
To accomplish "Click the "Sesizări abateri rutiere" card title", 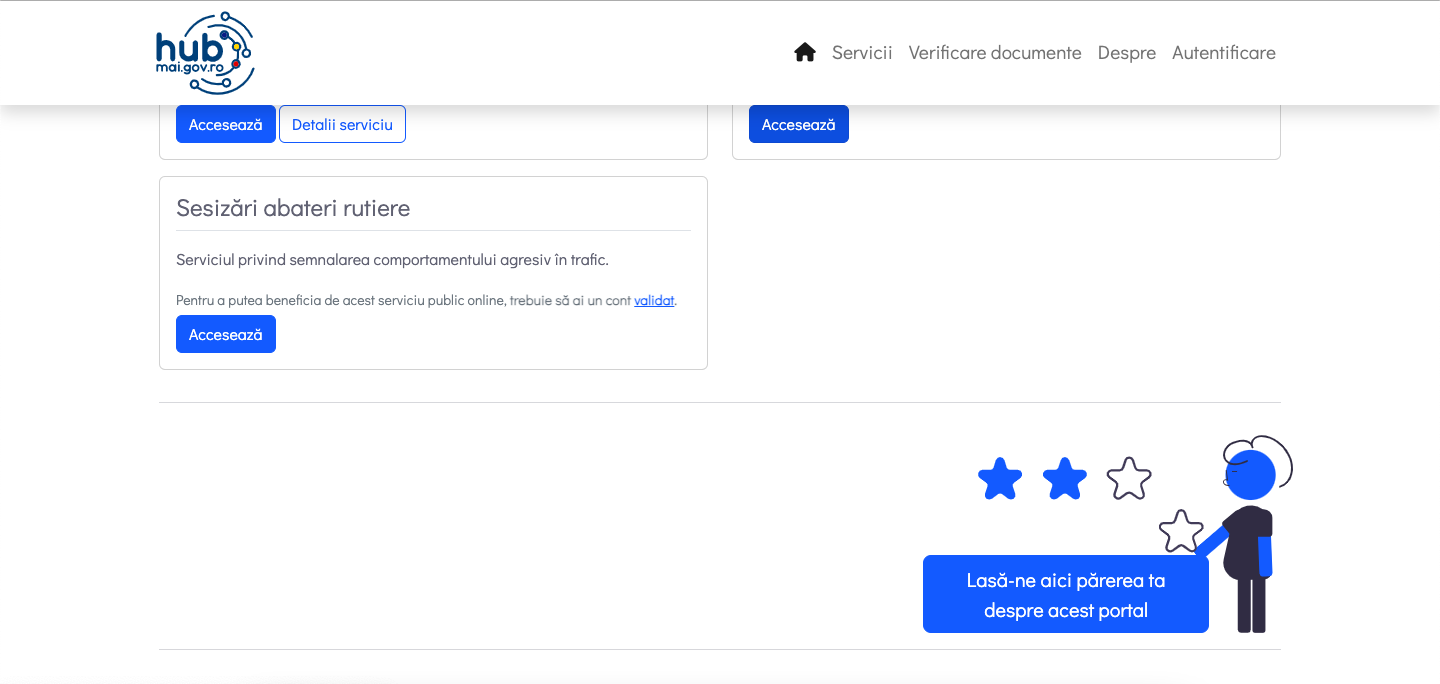I will (x=293, y=208).
